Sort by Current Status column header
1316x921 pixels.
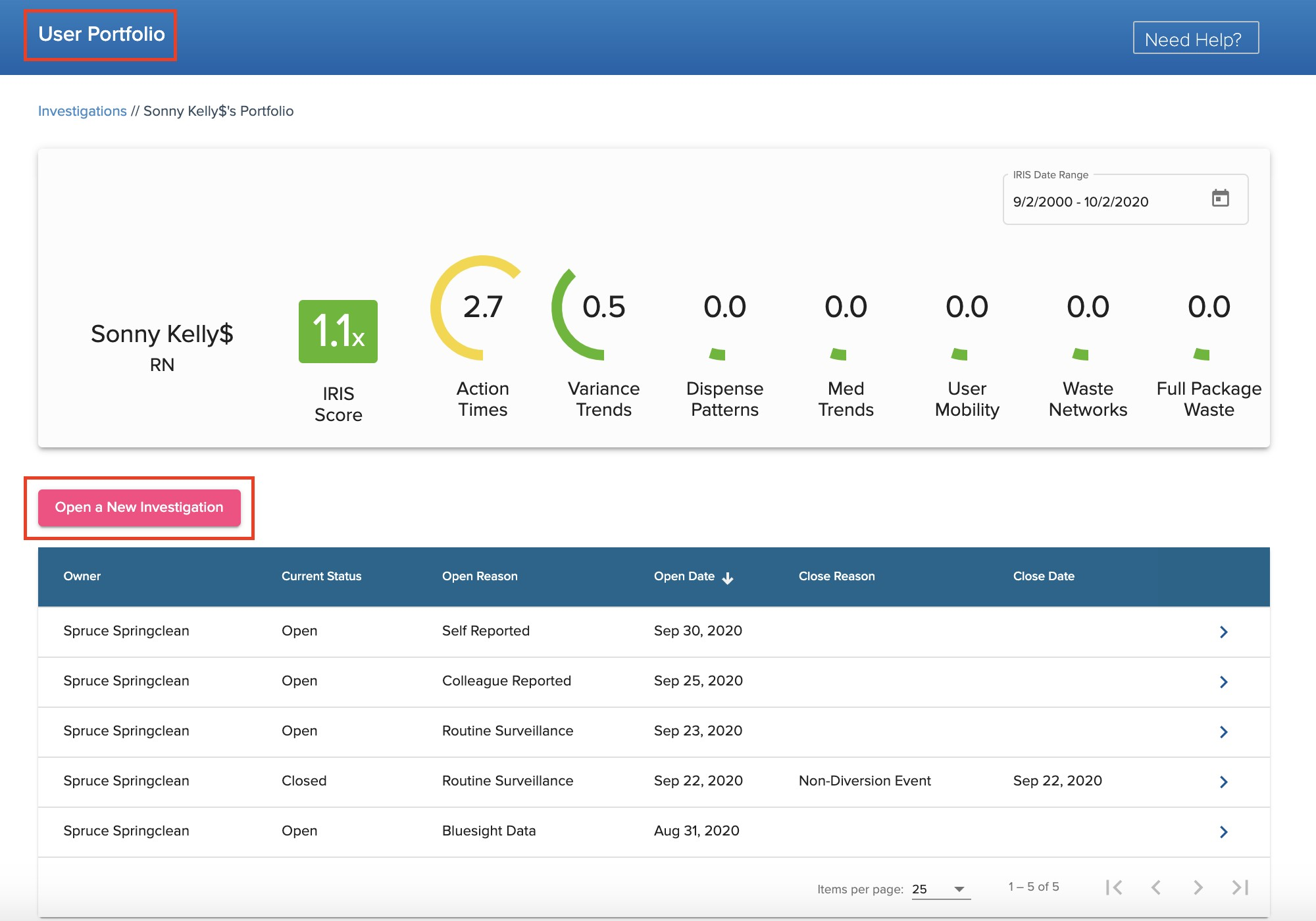(321, 576)
